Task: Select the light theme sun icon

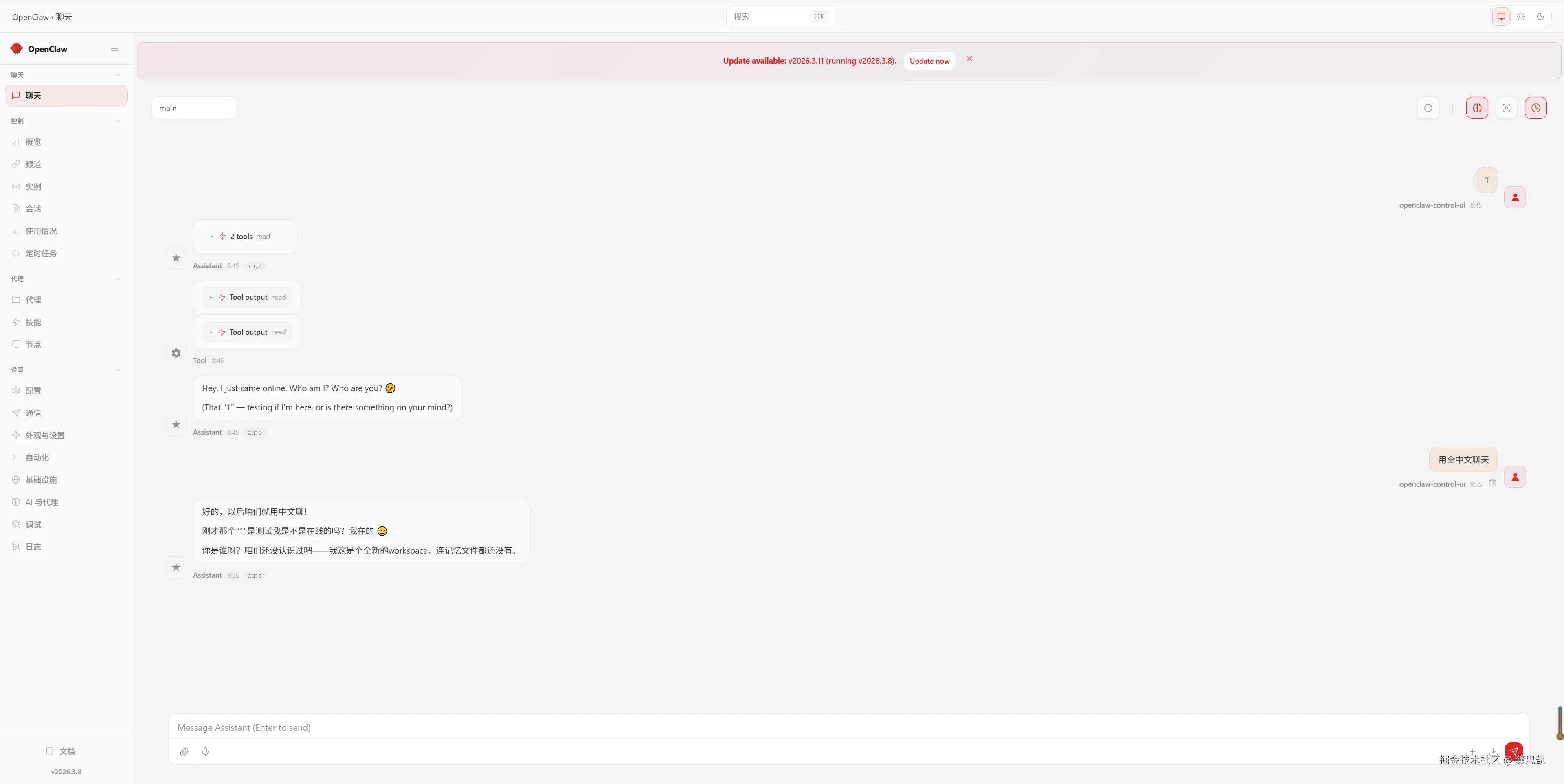Action: [x=1521, y=16]
